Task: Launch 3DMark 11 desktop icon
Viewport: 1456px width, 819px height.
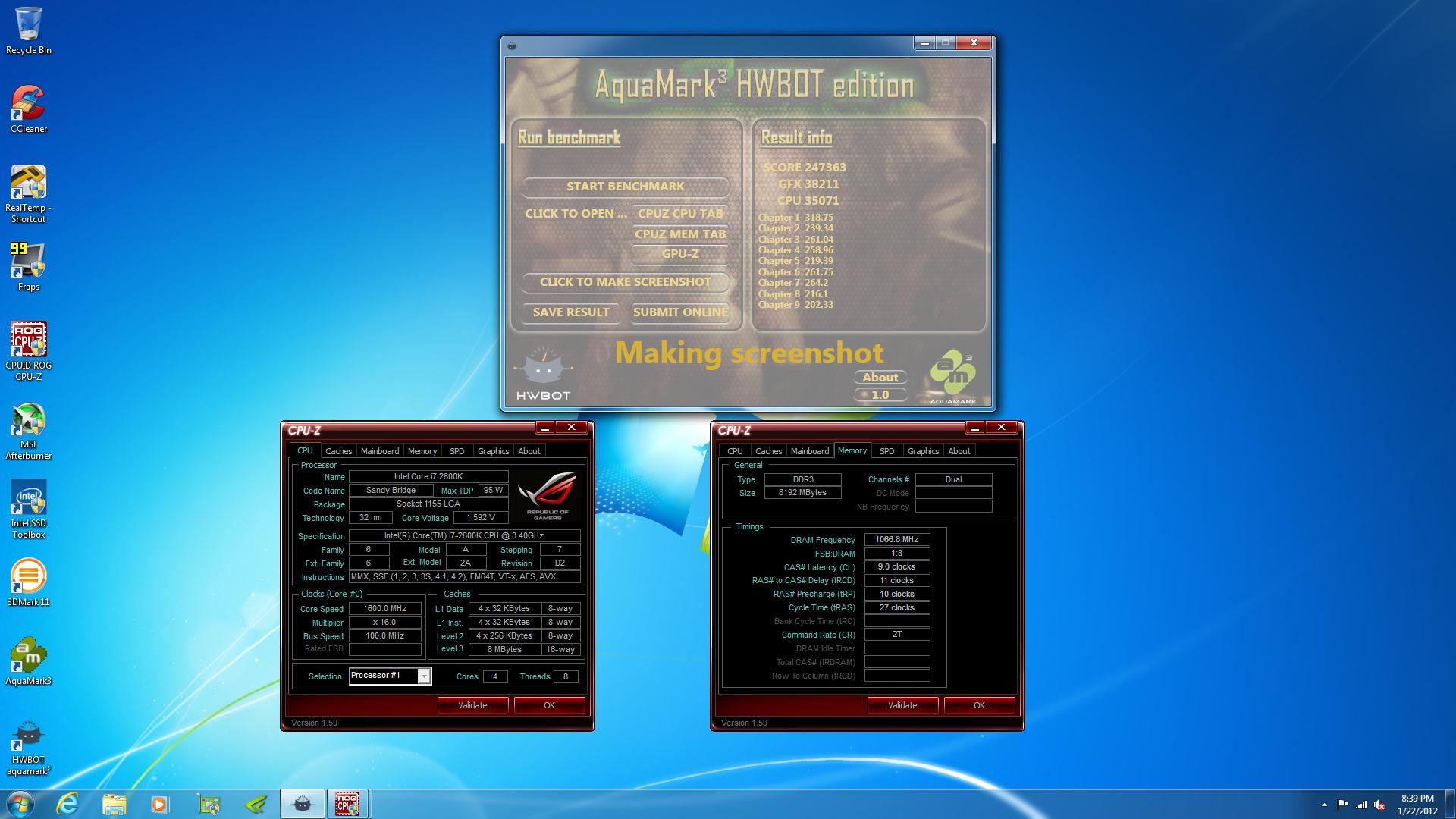Action: click(29, 582)
